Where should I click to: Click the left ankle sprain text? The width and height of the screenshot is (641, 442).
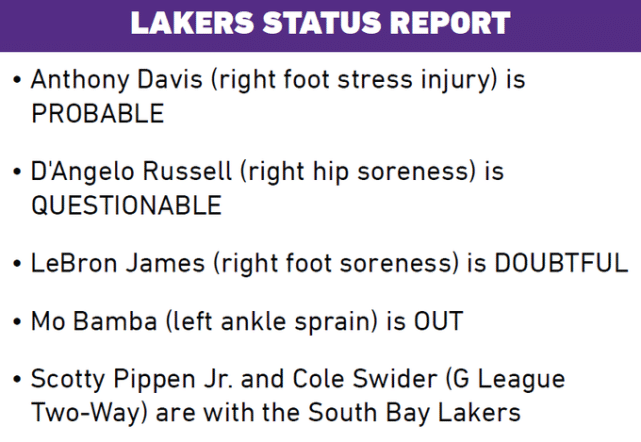coord(272,321)
